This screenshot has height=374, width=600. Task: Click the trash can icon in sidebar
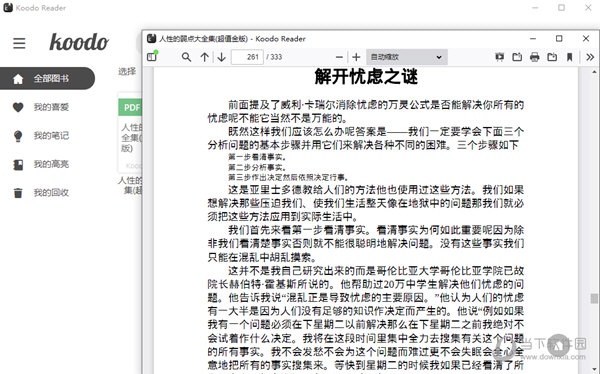[18, 193]
